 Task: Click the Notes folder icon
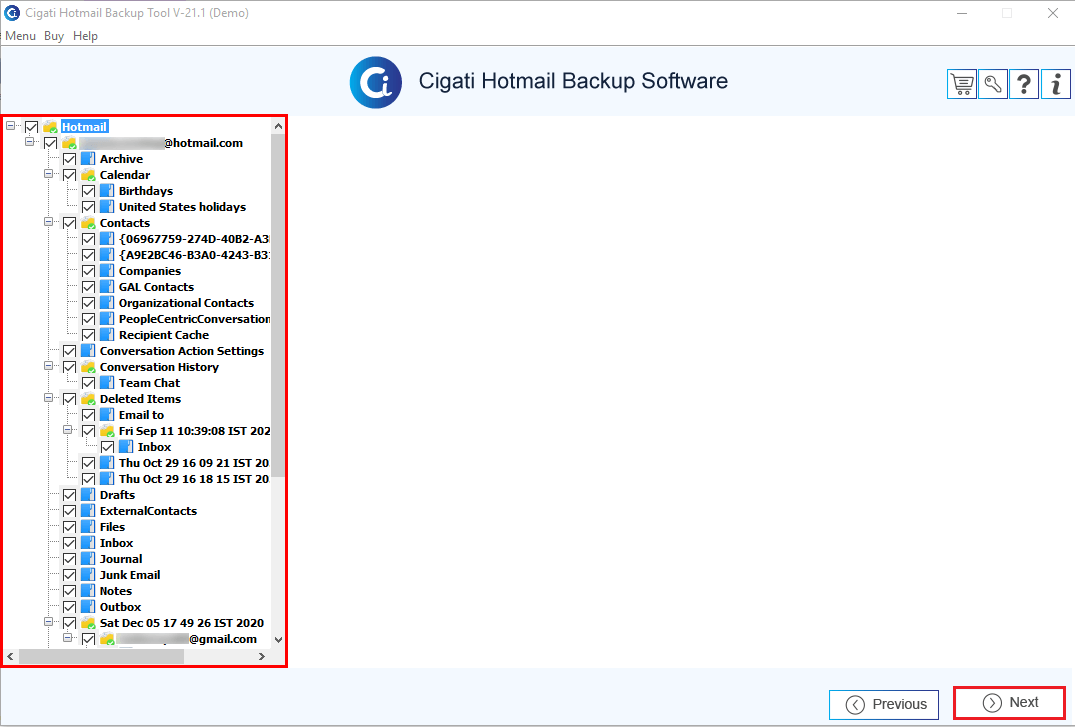[x=88, y=591]
